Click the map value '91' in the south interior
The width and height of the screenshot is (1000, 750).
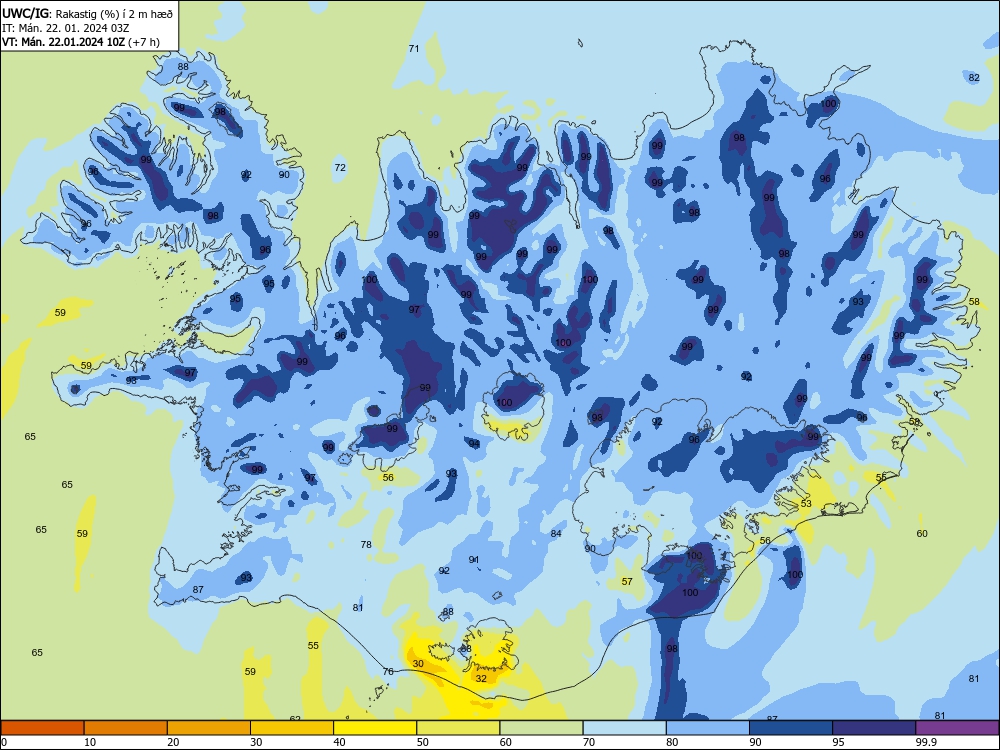474,559
